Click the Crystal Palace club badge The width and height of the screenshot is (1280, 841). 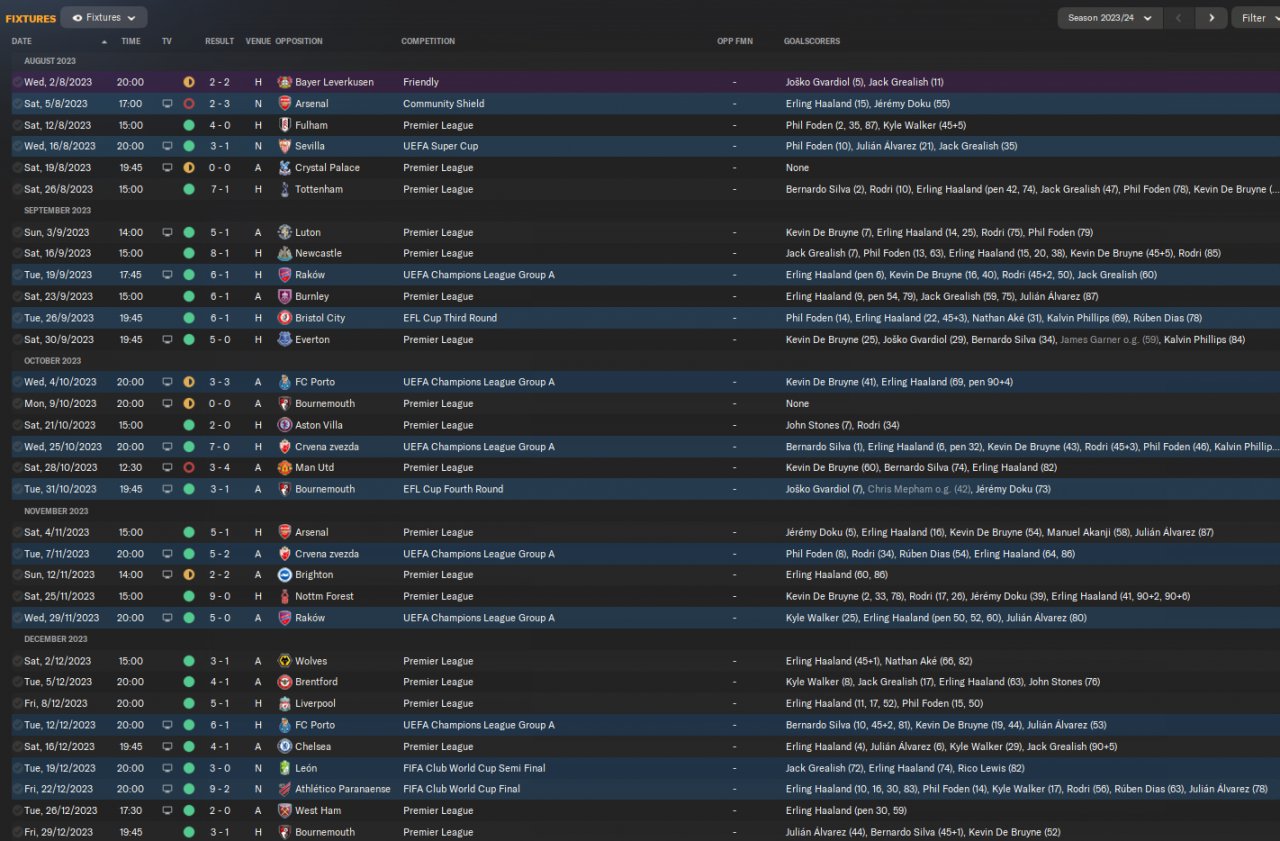[285, 168]
